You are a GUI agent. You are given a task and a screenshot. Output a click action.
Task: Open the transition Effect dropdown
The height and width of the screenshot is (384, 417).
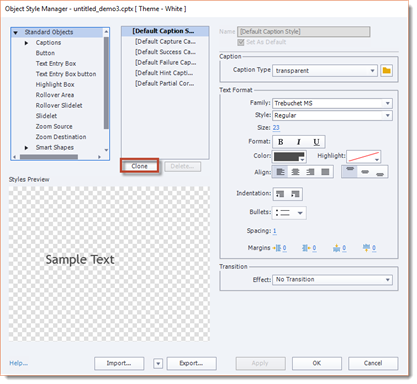point(332,280)
